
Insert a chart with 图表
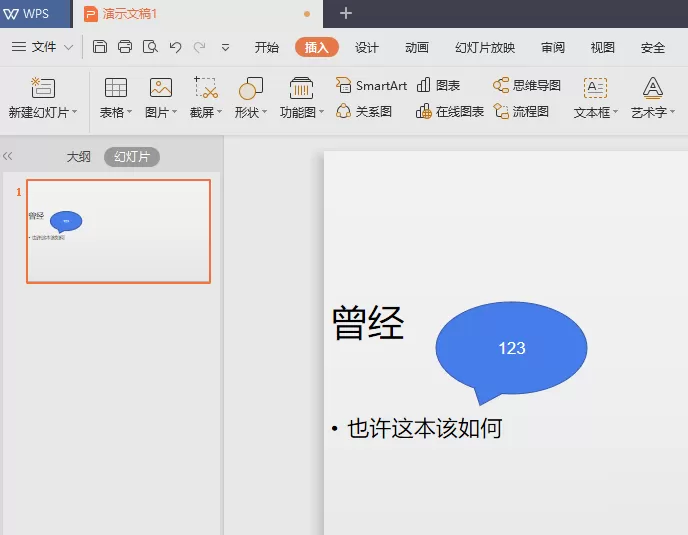click(x=438, y=85)
